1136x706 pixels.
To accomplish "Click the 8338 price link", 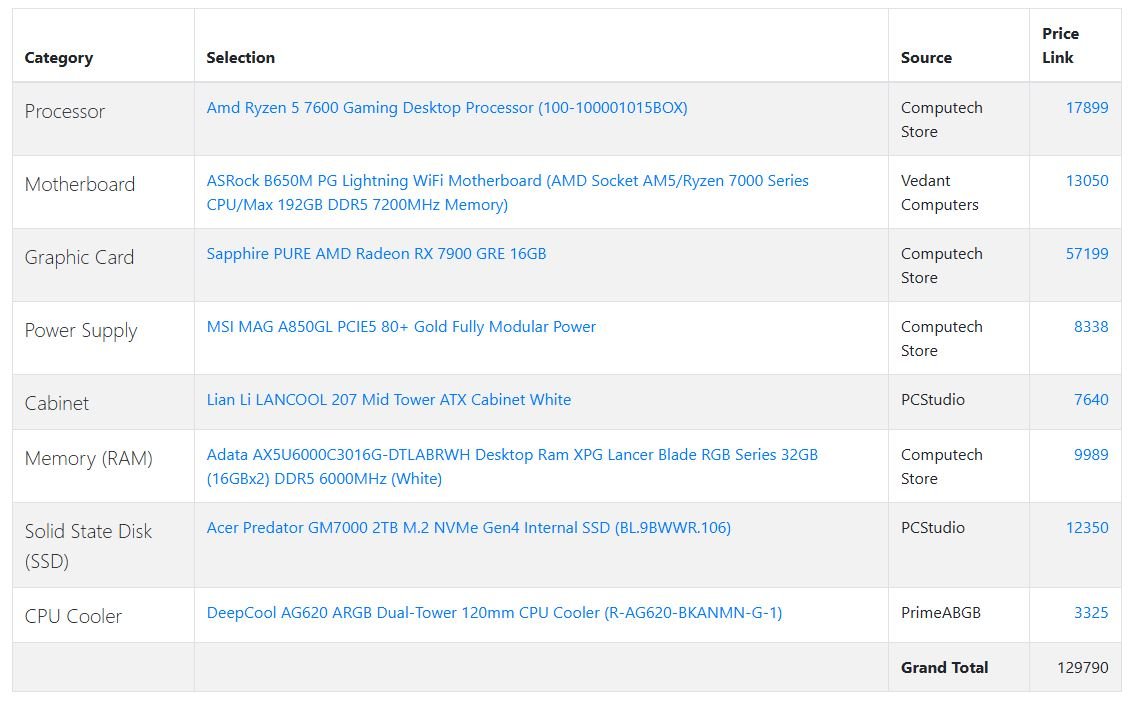I will coord(1091,327).
